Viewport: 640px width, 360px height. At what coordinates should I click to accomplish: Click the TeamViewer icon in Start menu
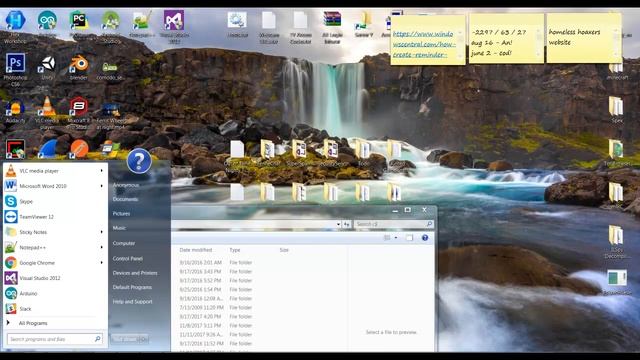[x=11, y=217]
